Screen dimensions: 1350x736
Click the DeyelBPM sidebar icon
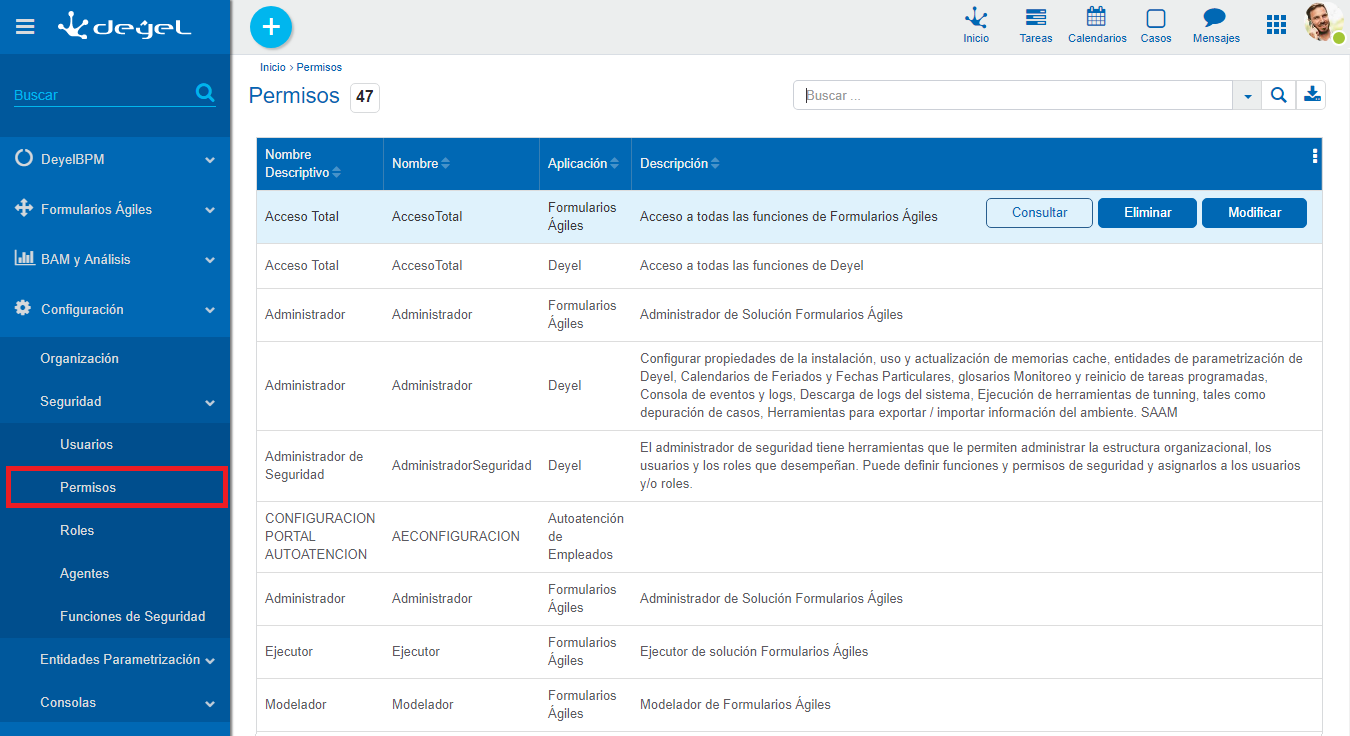pos(24,159)
